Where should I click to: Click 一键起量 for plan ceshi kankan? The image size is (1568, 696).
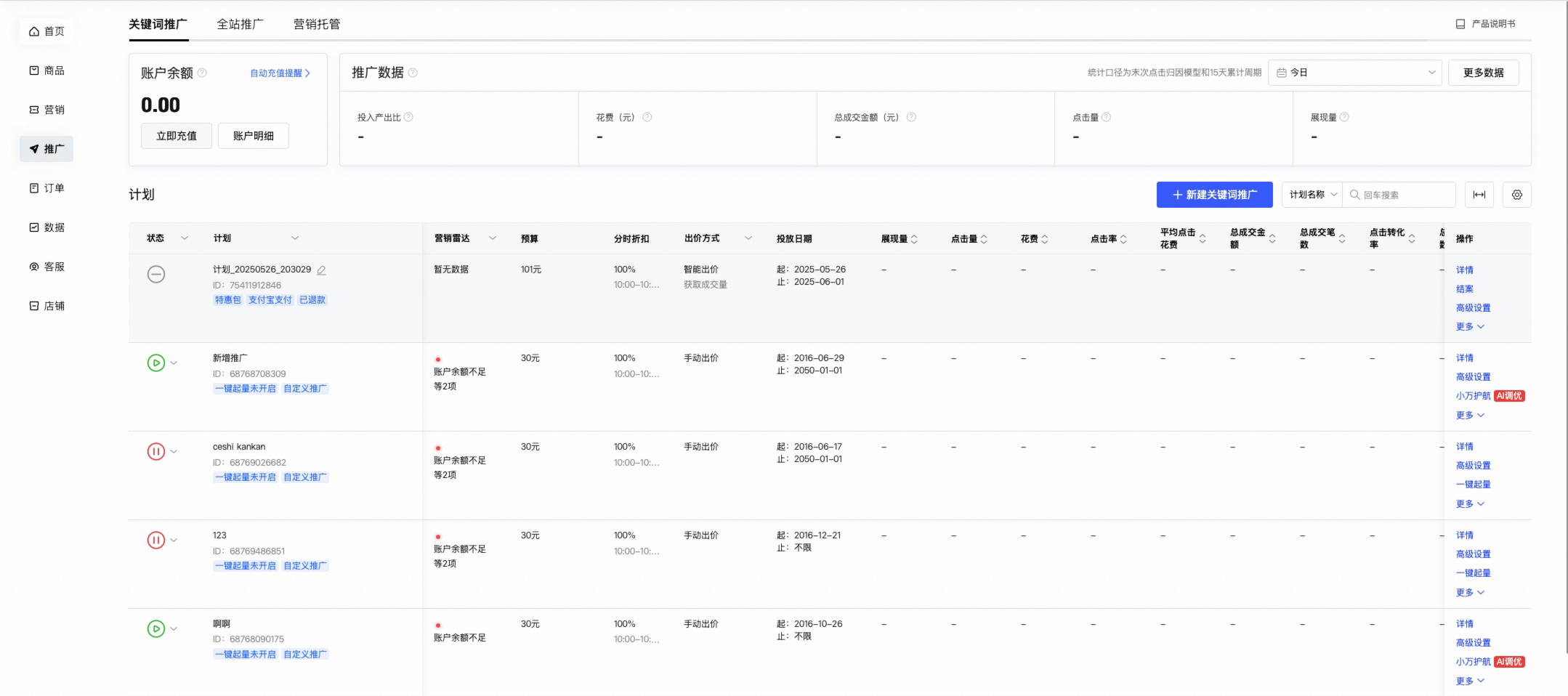(x=1474, y=485)
